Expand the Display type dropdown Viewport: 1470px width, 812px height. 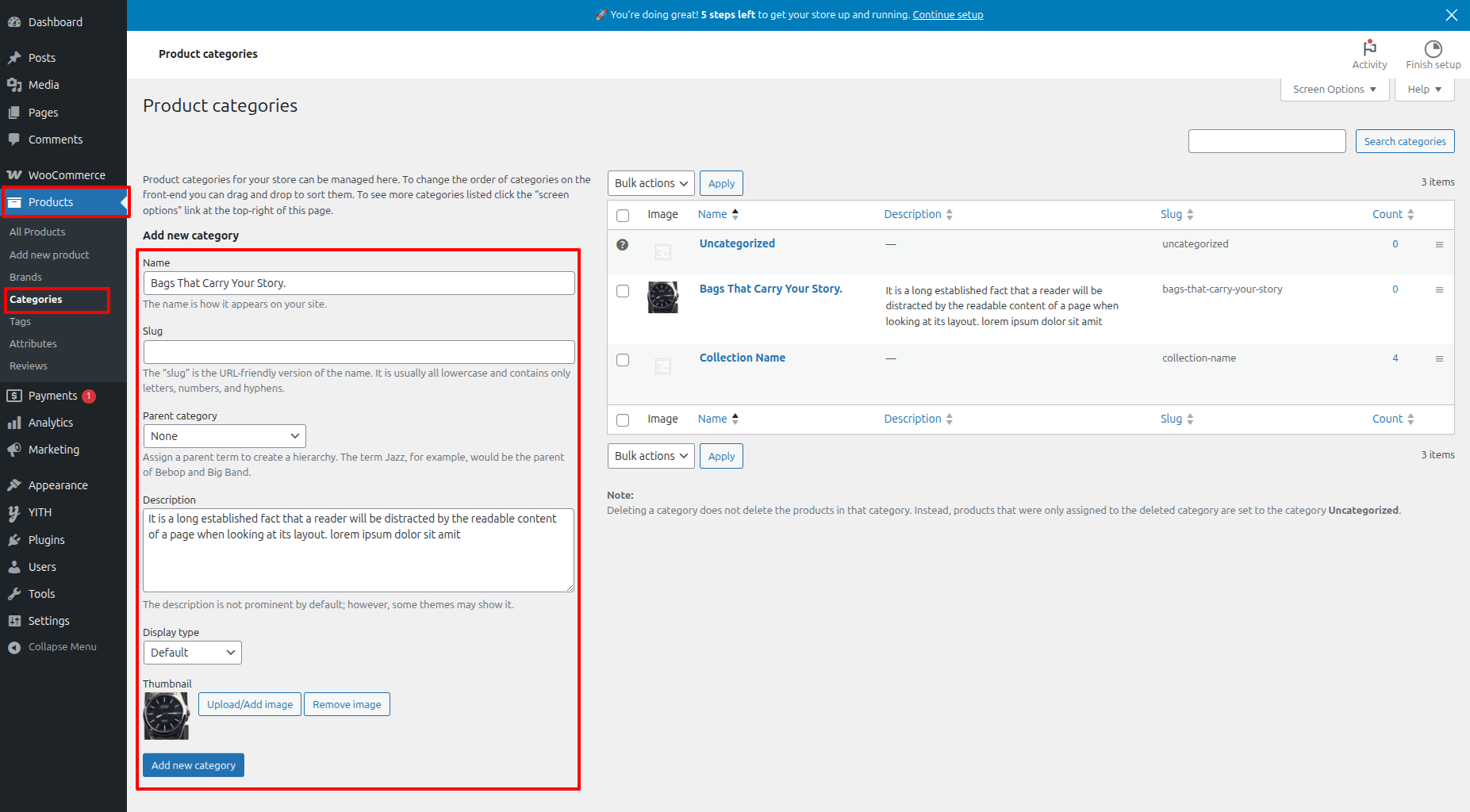(x=192, y=653)
